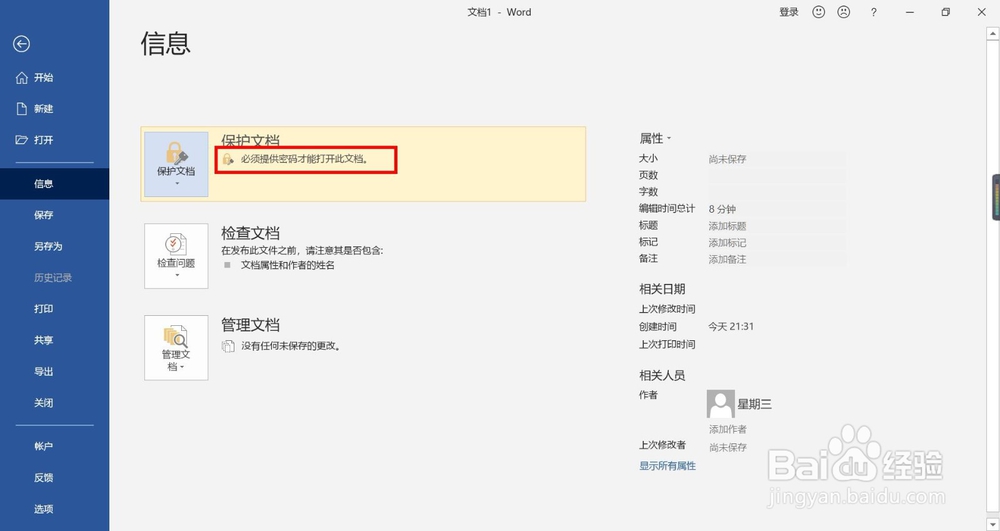
Task: Close the Word window
Action: tap(982, 12)
